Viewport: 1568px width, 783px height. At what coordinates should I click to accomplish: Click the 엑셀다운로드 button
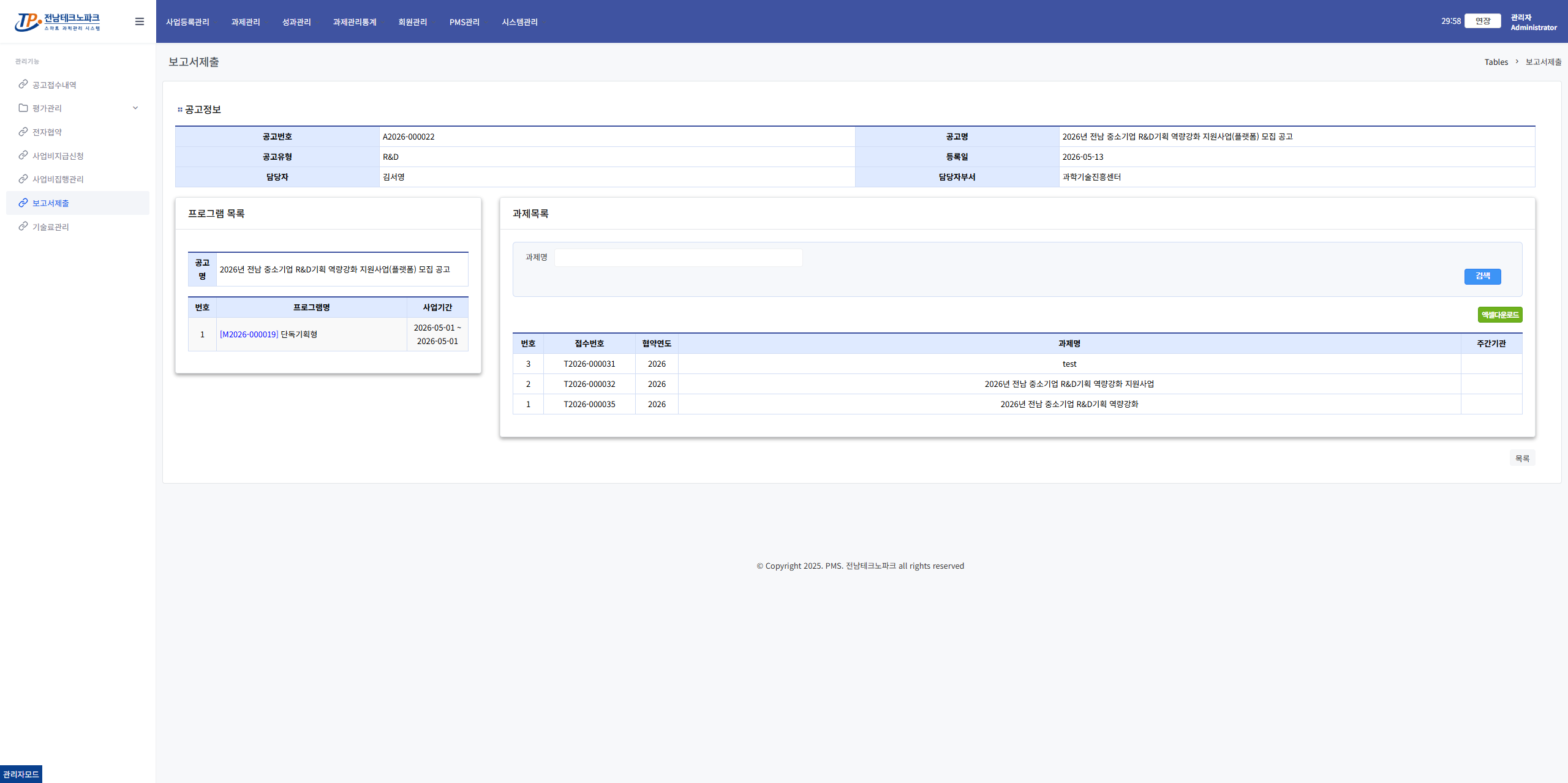[x=1499, y=315]
